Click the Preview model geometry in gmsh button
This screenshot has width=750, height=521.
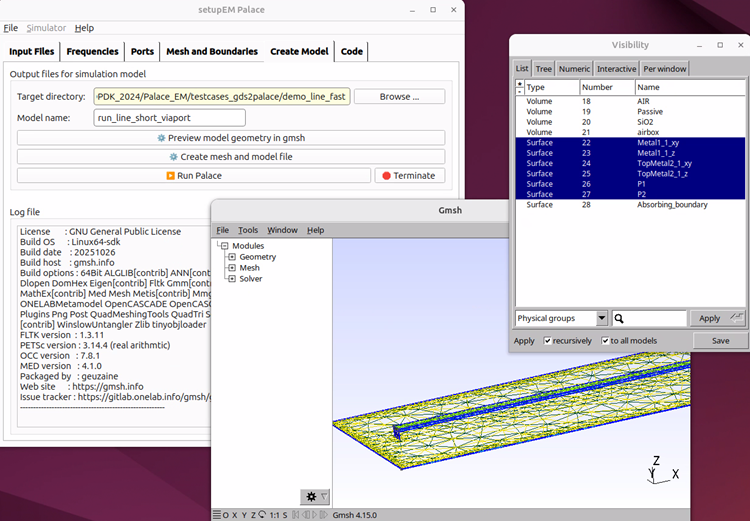click(231, 138)
